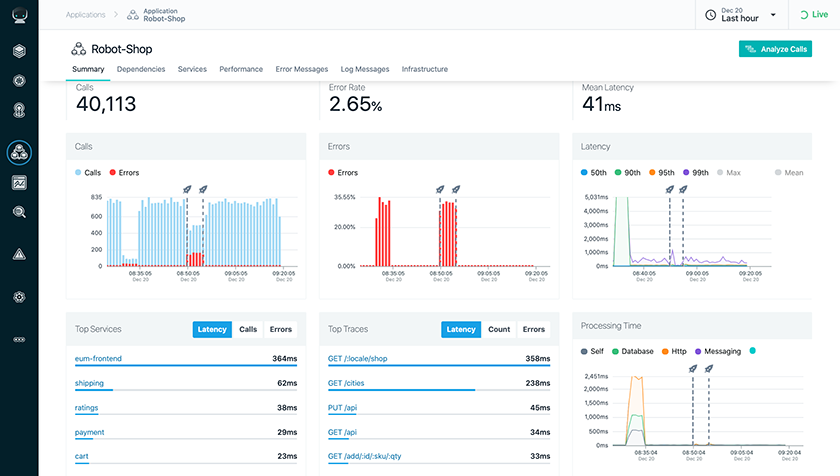Open the GET /add/:id/:sku/:qty trace
This screenshot has width=840, height=476.
pos(364,457)
